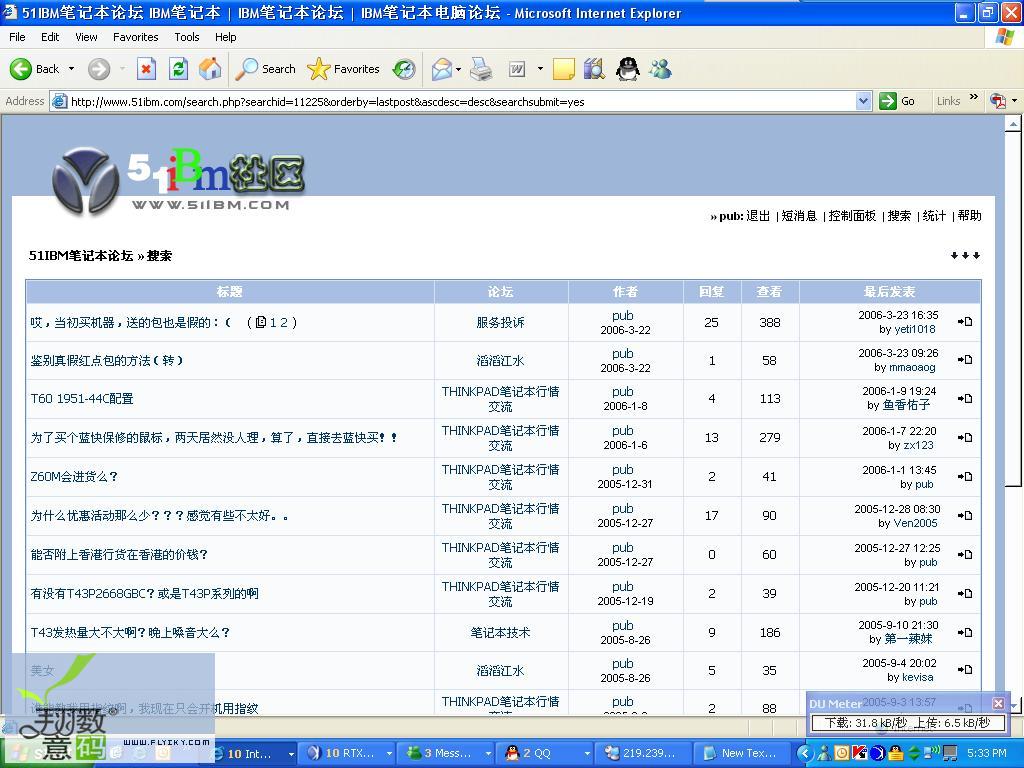
Task: Open the View menu
Action: coord(86,37)
